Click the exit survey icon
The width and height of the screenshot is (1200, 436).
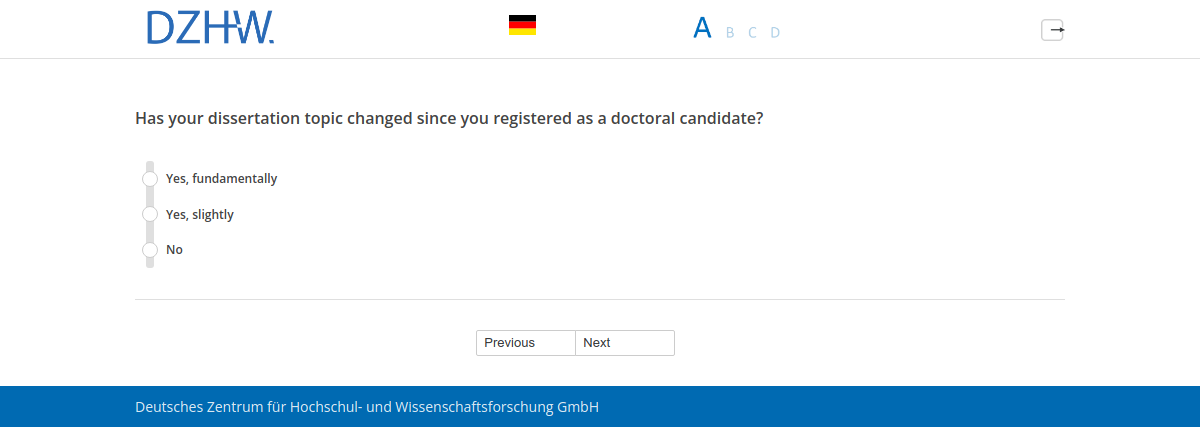coord(1052,30)
